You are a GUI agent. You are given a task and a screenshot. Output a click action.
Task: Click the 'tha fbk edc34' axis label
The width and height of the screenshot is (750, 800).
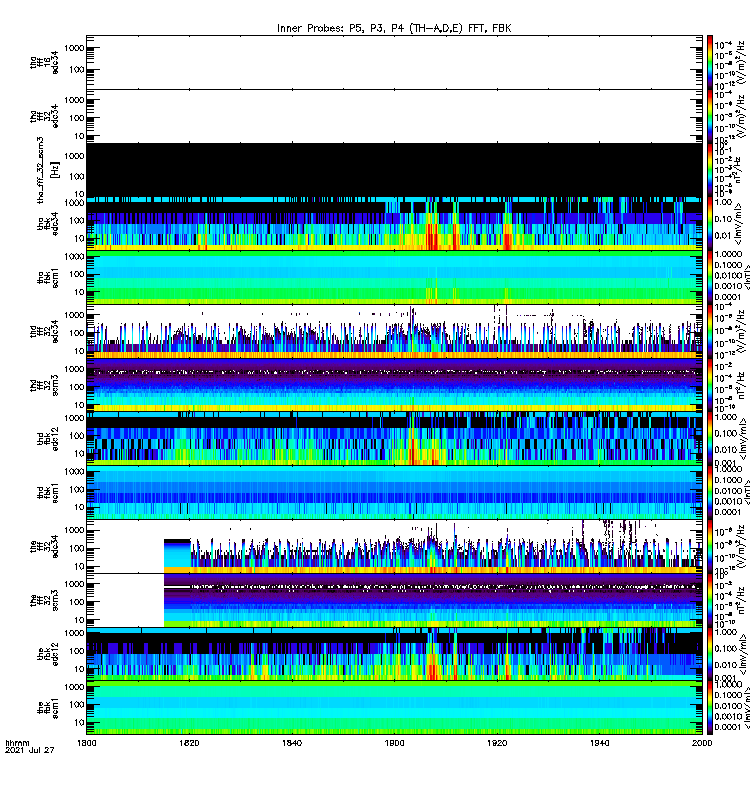48,223
